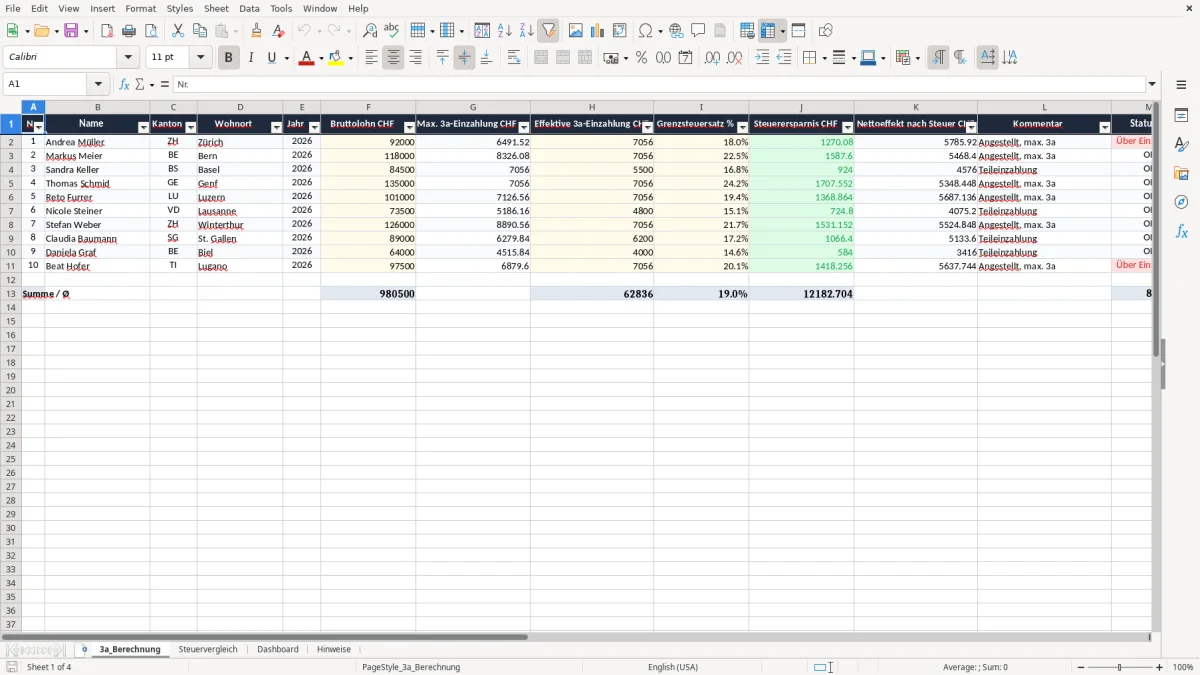This screenshot has width=1200, height=675.
Task: Insert a comment
Action: 698,31
